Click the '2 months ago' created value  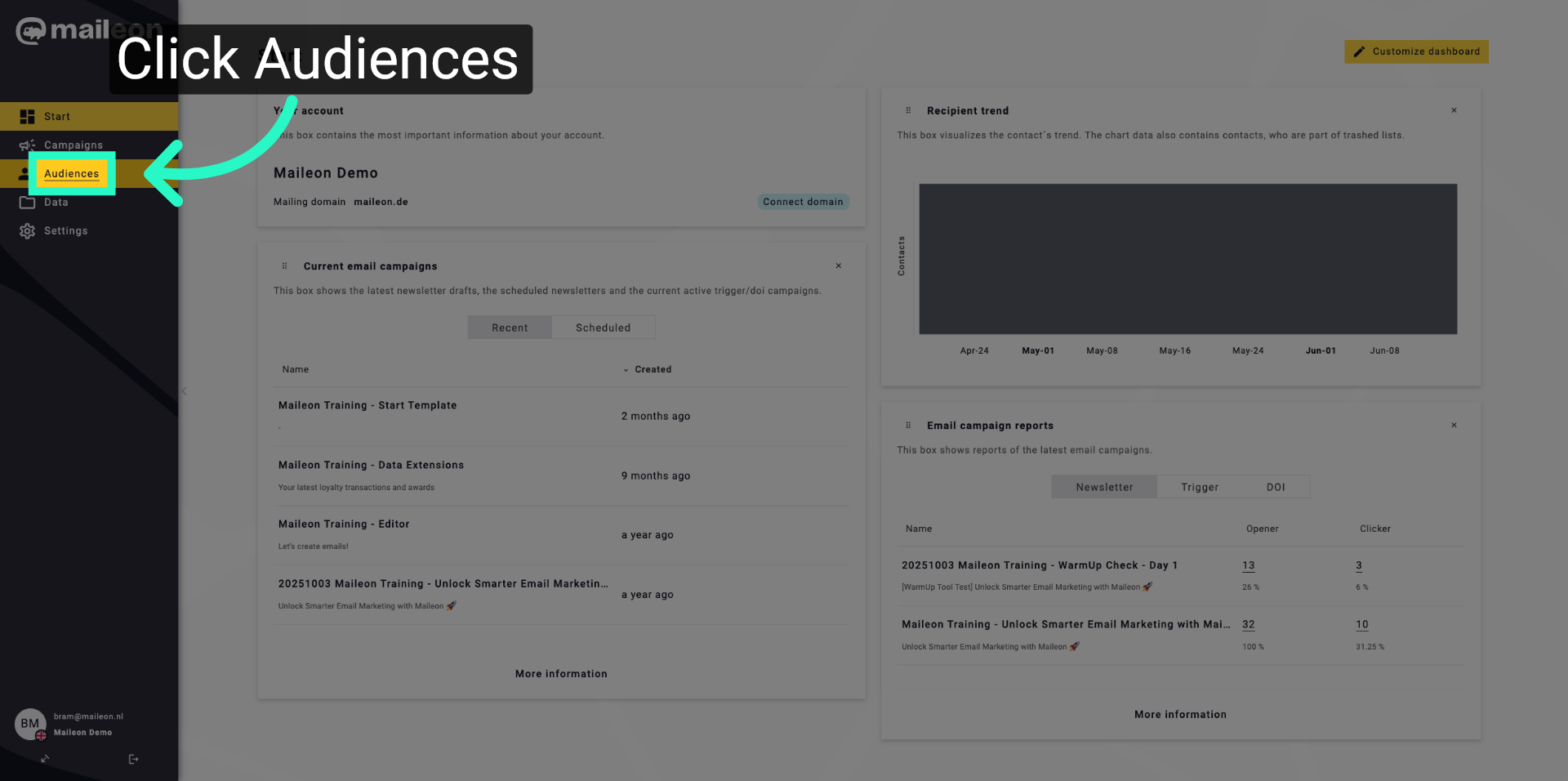tap(656, 417)
